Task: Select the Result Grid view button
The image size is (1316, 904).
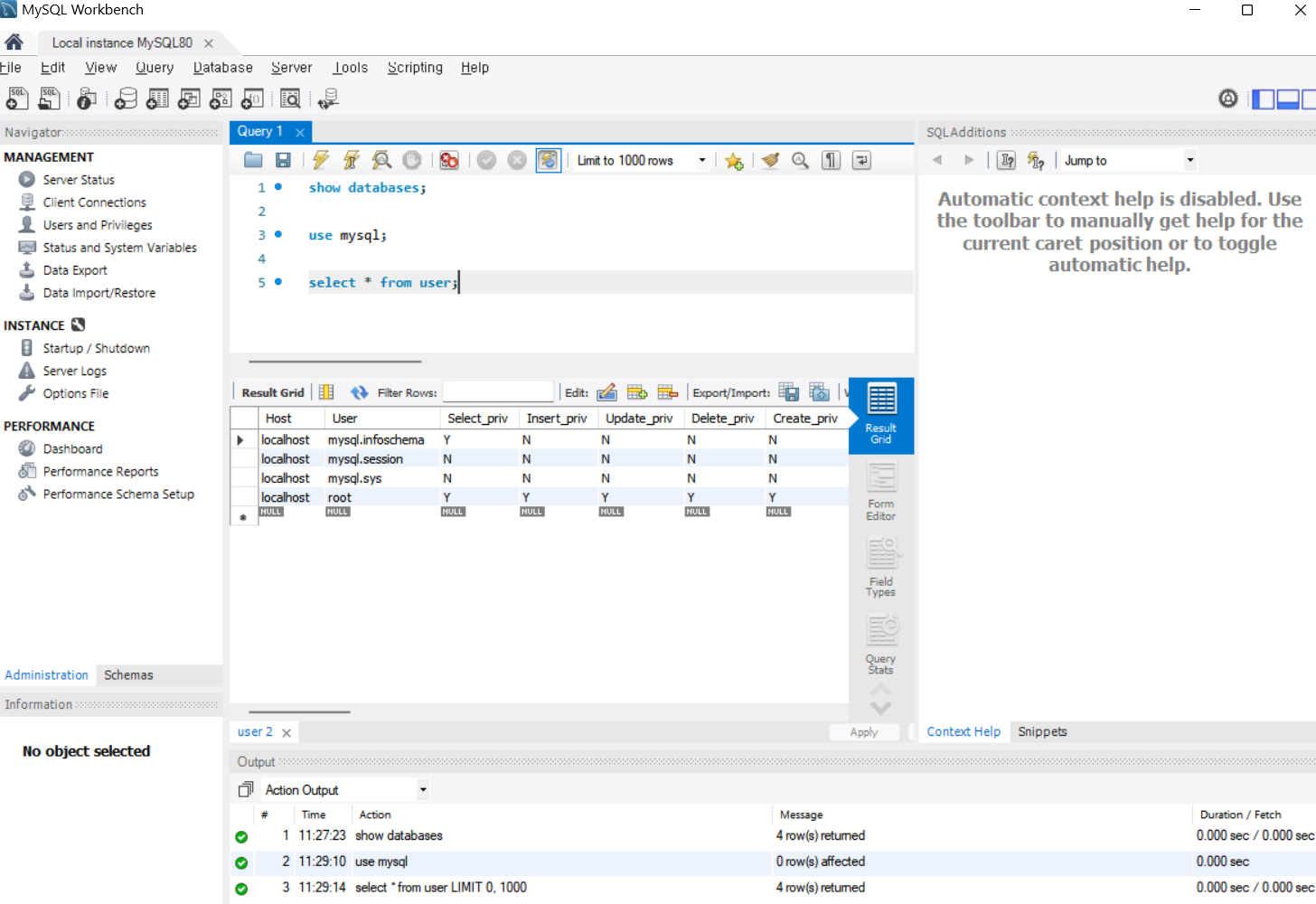Action: [881, 415]
